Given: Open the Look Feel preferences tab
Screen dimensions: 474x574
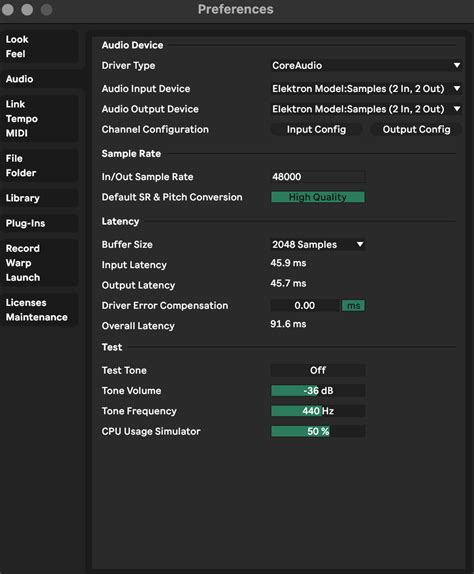Looking at the screenshot, I should click(39, 46).
